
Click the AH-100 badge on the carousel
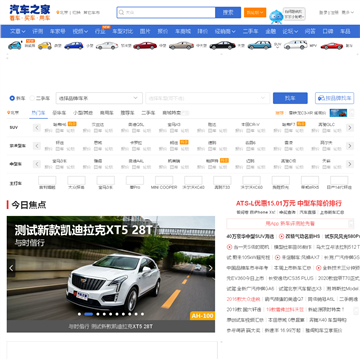pos(202,316)
